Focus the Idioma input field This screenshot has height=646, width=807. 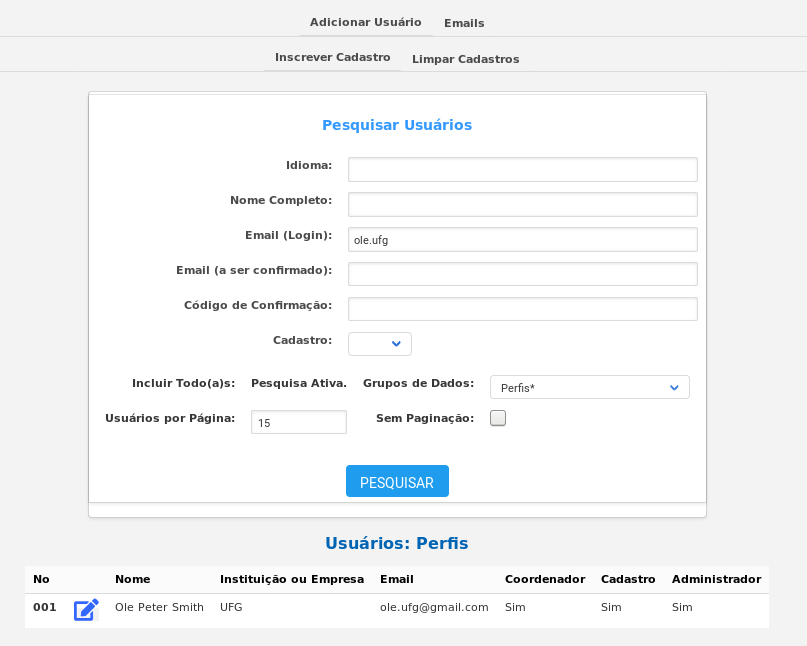[x=523, y=169]
